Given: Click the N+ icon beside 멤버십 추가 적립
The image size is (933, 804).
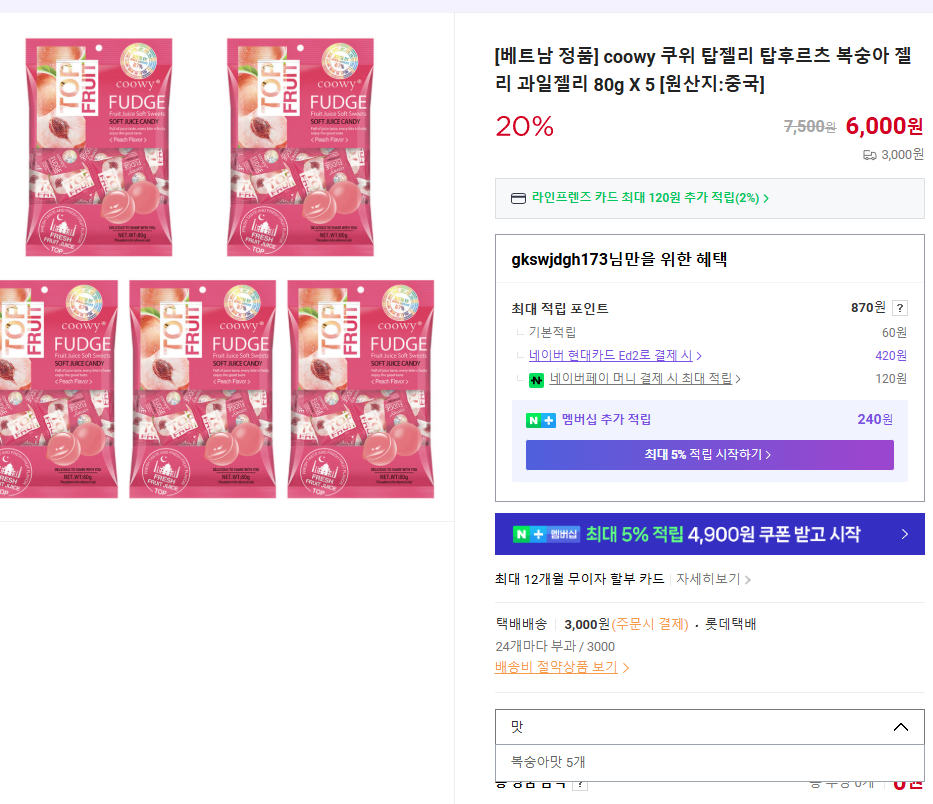Looking at the screenshot, I should 540,420.
